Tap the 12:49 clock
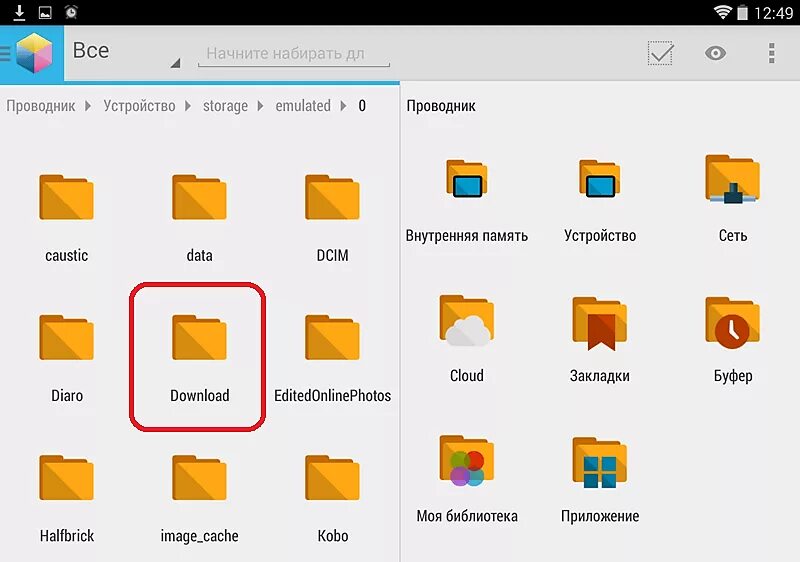Viewport: 800px width, 562px height. (773, 13)
